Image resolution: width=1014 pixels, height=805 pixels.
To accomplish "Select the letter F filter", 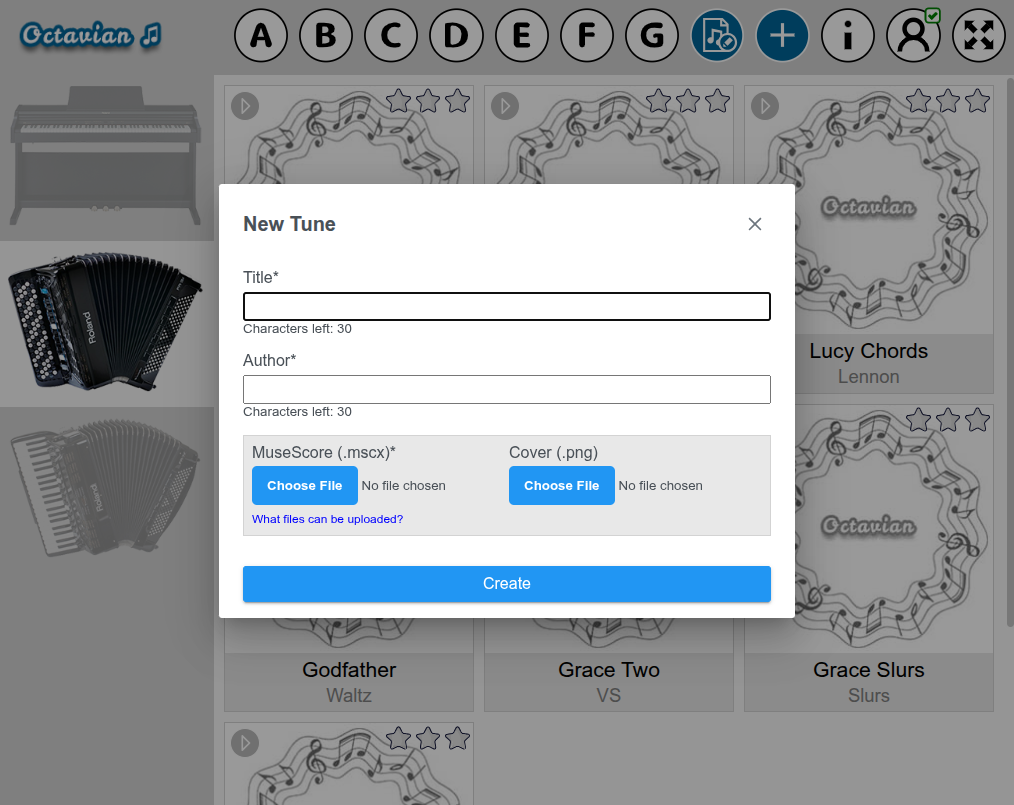I will click(x=587, y=35).
